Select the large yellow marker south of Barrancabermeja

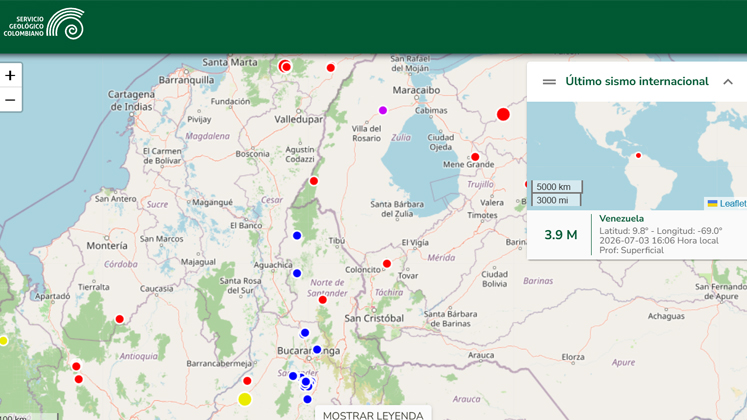[x=244, y=399]
